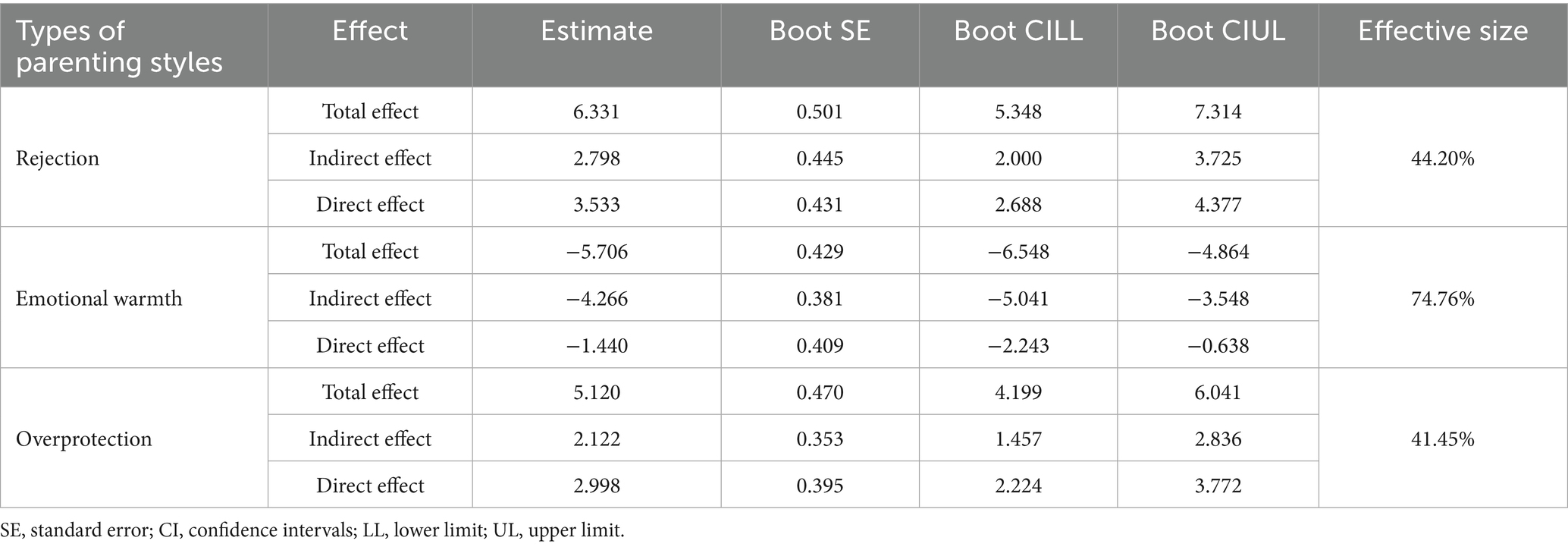Click the Boot CIUL column header

pyautogui.click(x=1218, y=31)
